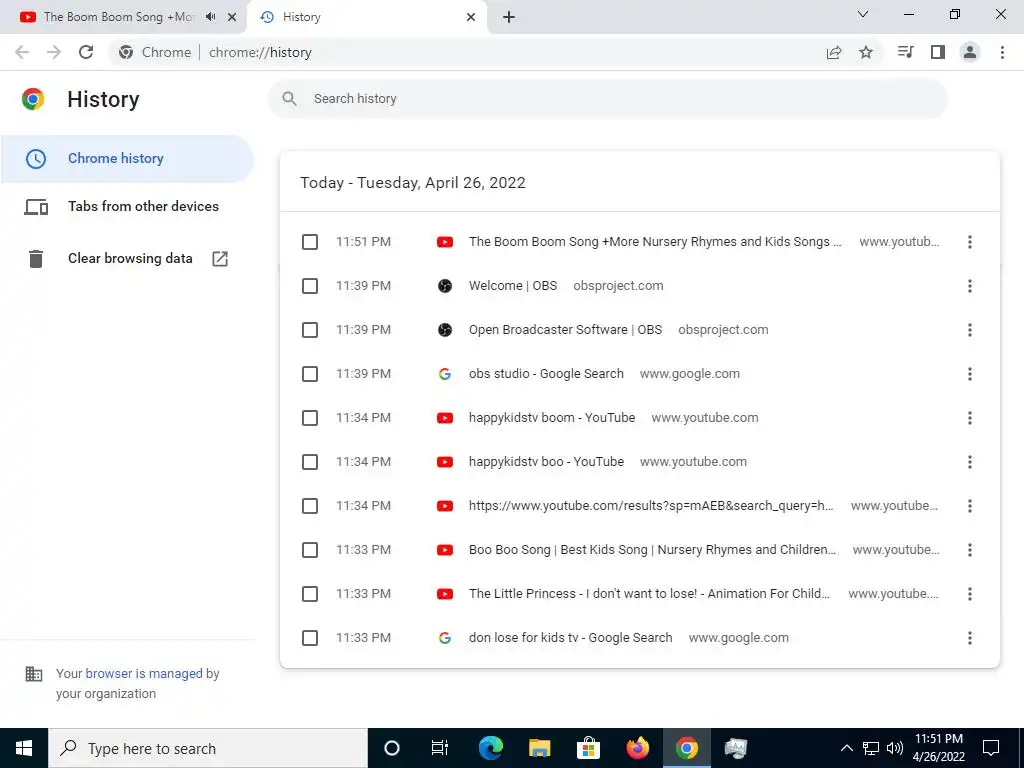Share this page icon in address bar
The height and width of the screenshot is (768, 1024).
click(834, 52)
